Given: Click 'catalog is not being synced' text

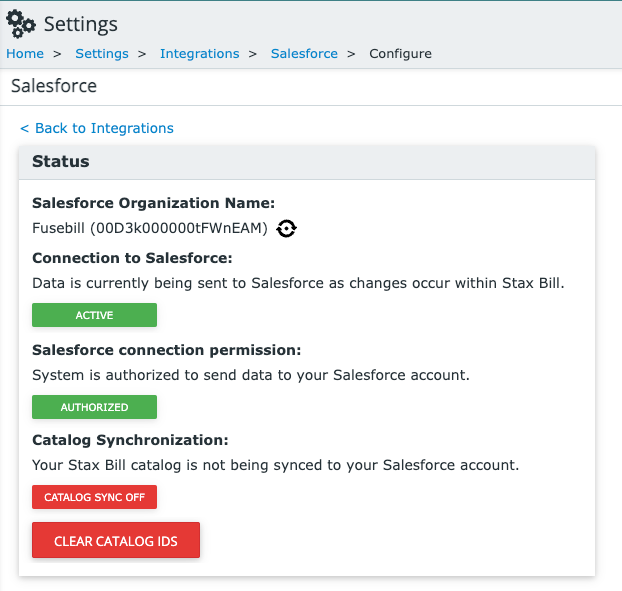Looking at the screenshot, I should point(276,465).
